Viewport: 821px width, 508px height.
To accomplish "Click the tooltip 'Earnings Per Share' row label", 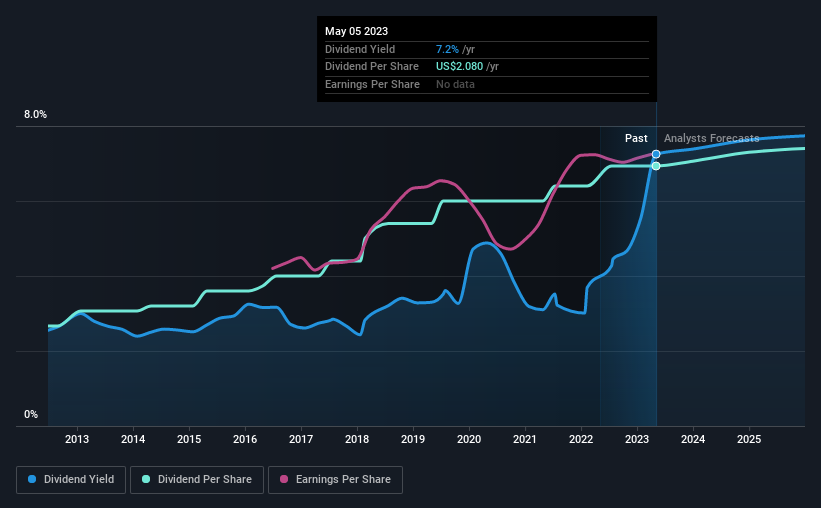I will tap(372, 84).
